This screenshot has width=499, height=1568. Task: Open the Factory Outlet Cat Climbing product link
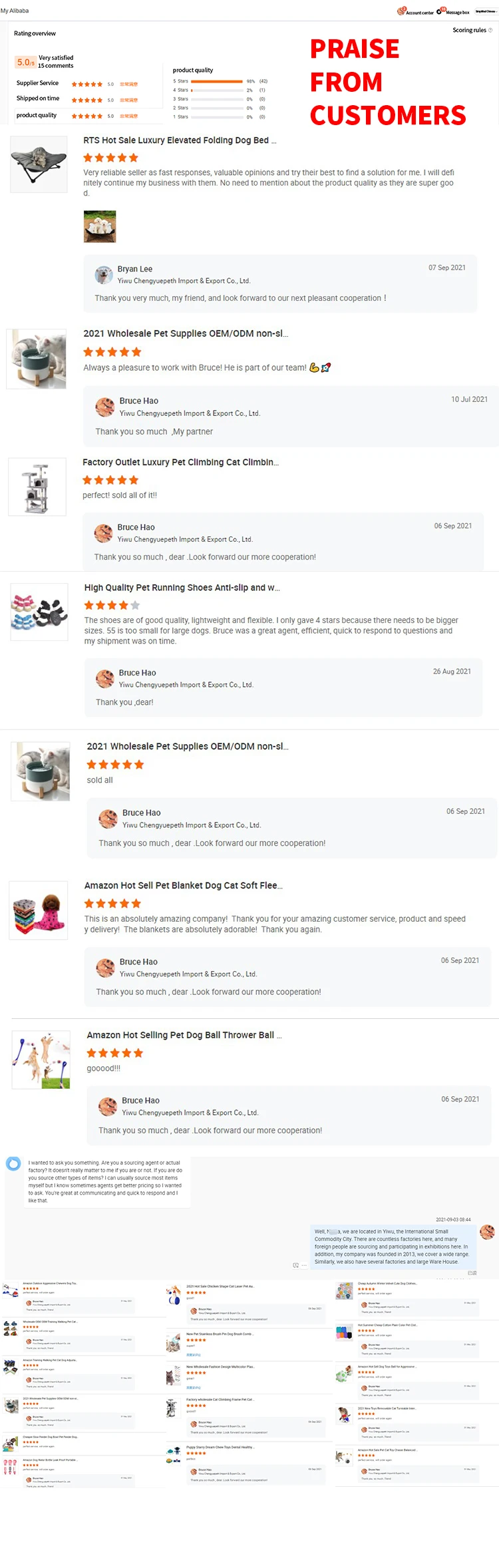click(x=180, y=462)
